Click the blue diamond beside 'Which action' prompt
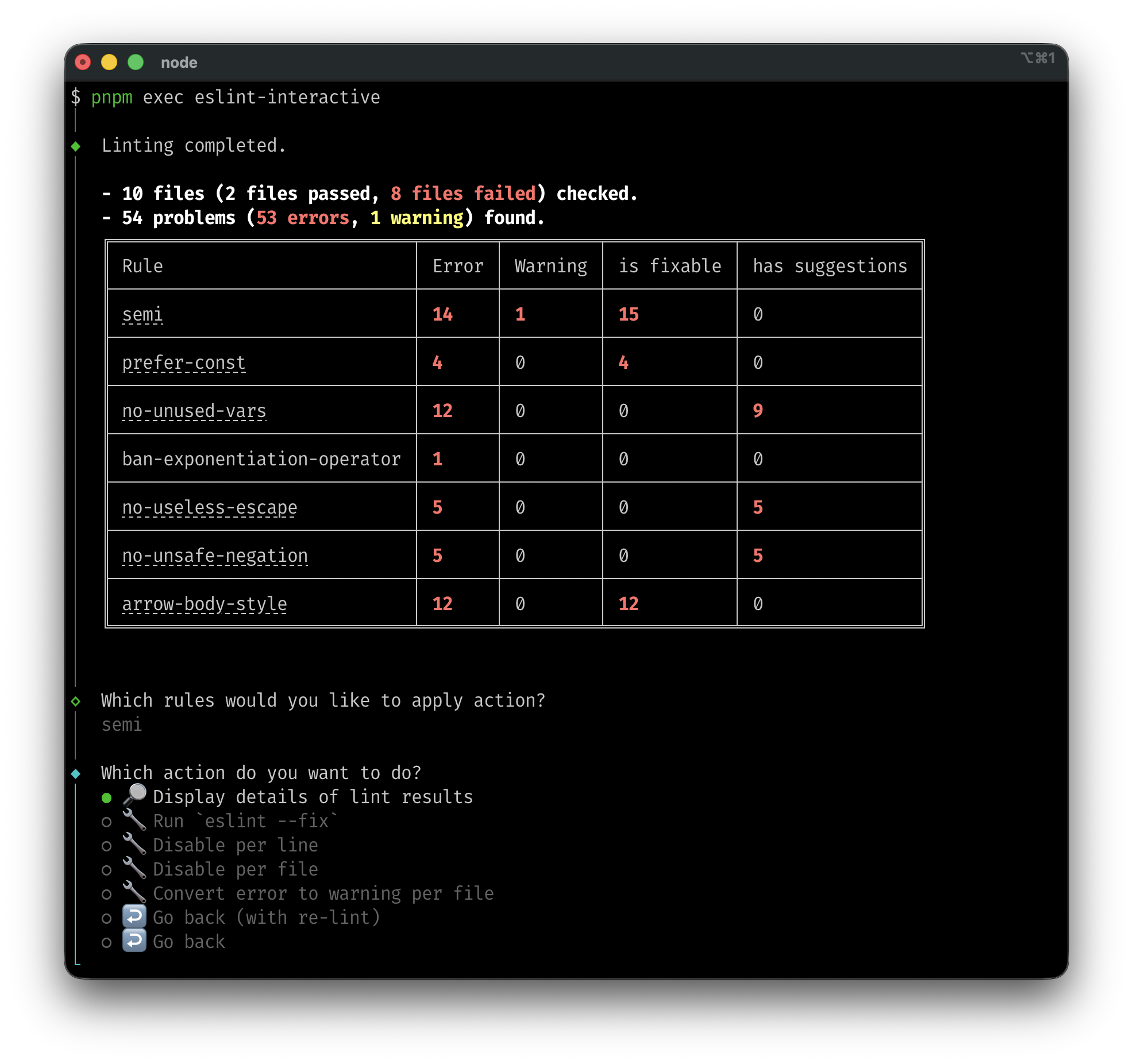Screen dimensions: 1133x1064 [x=76, y=773]
